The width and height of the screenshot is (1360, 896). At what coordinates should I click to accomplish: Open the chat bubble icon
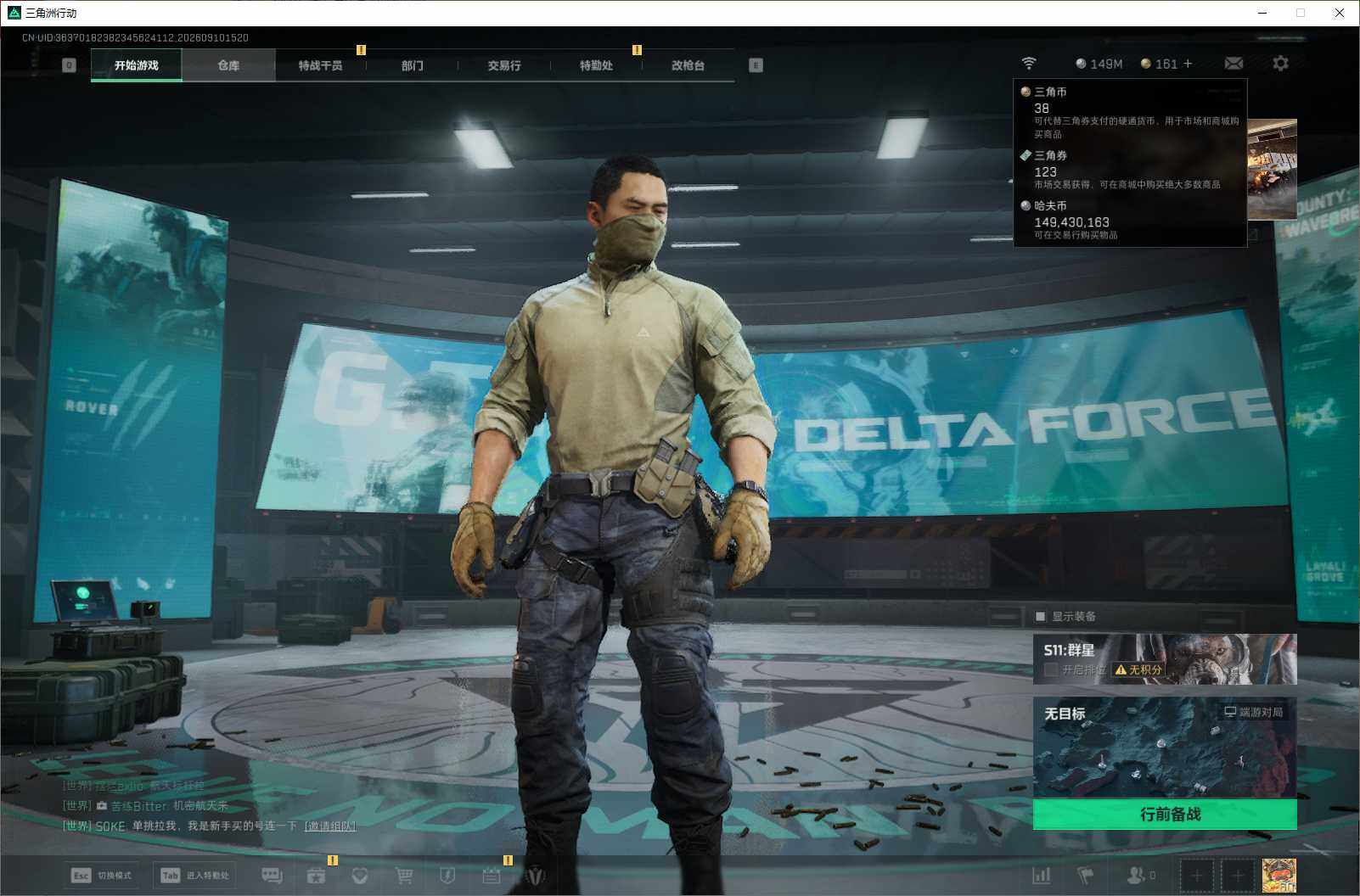pos(272,876)
